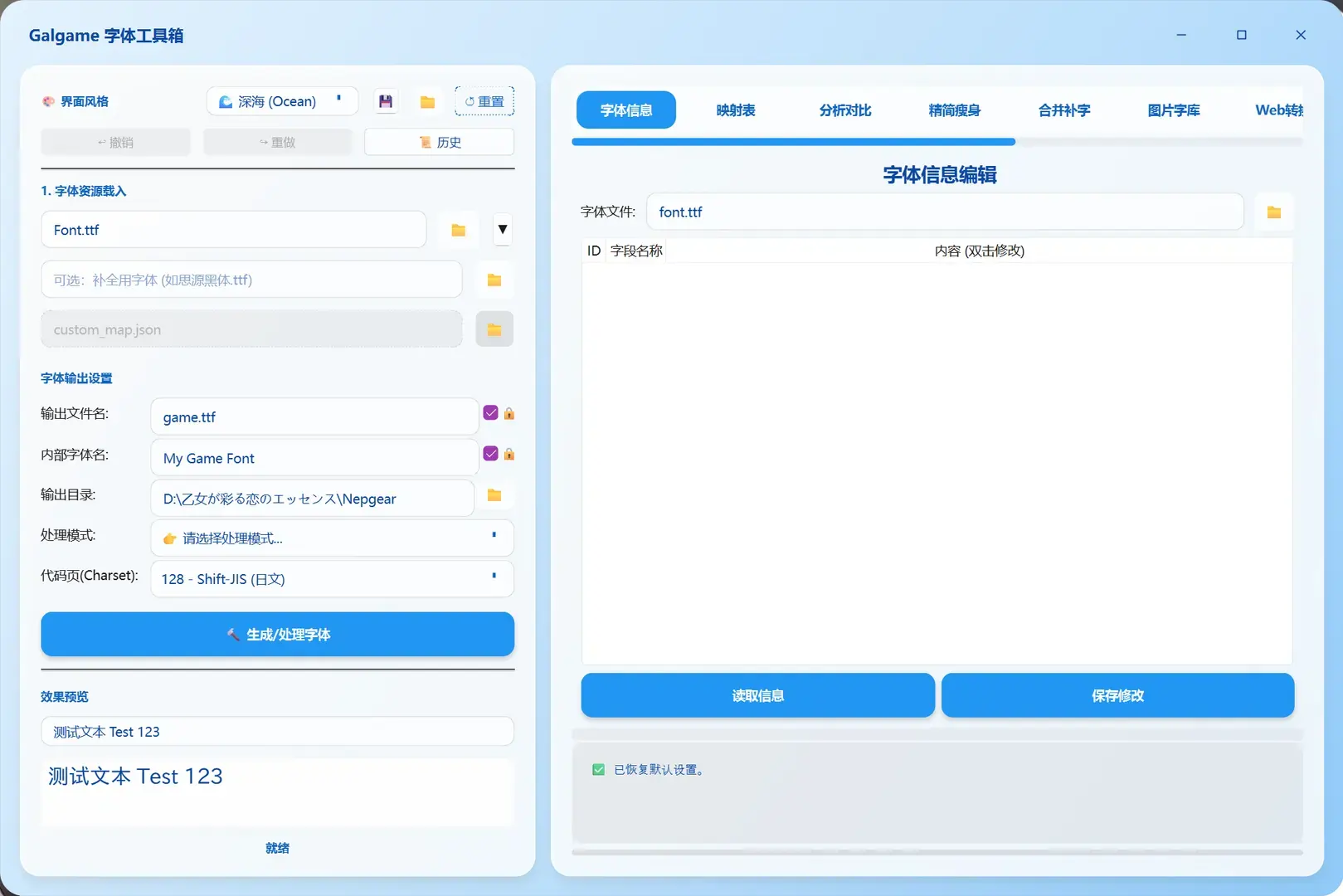The image size is (1343, 896).
Task: Switch to the 字体信息 tab
Action: pos(626,110)
